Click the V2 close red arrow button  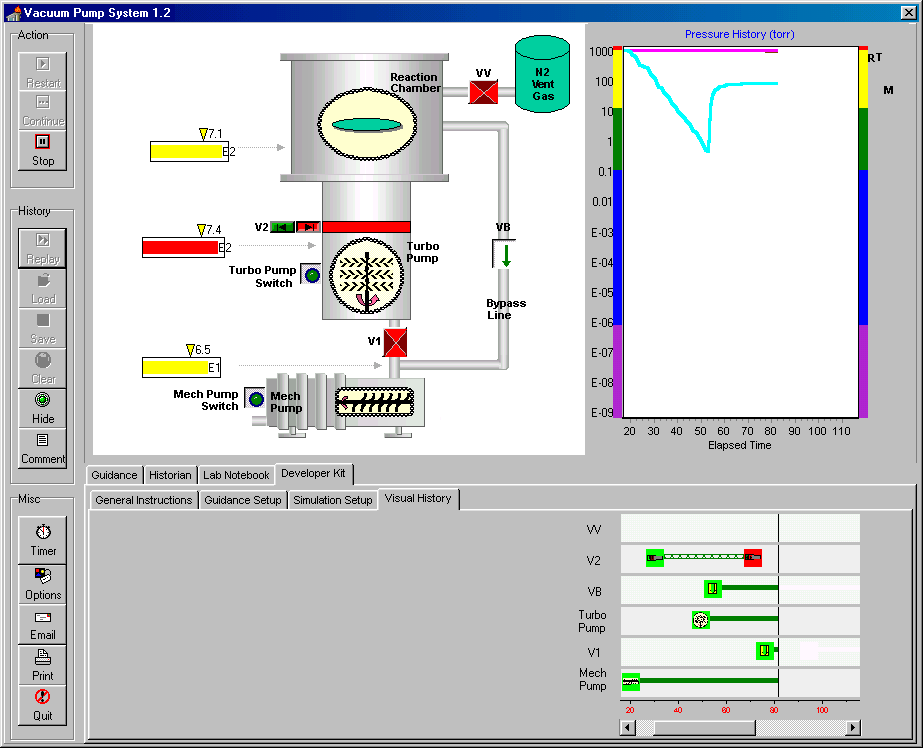click(308, 227)
